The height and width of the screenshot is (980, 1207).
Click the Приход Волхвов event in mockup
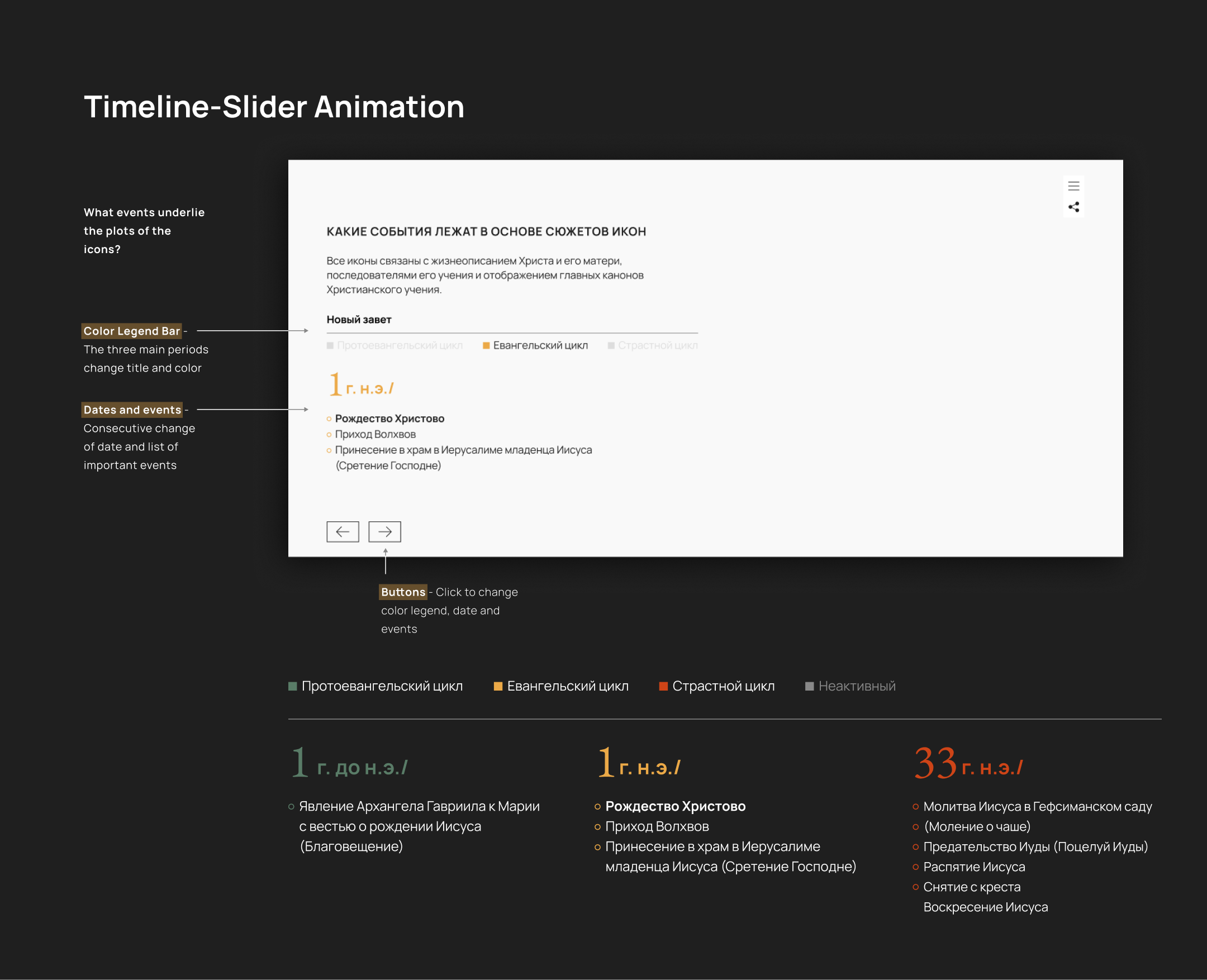tap(375, 434)
